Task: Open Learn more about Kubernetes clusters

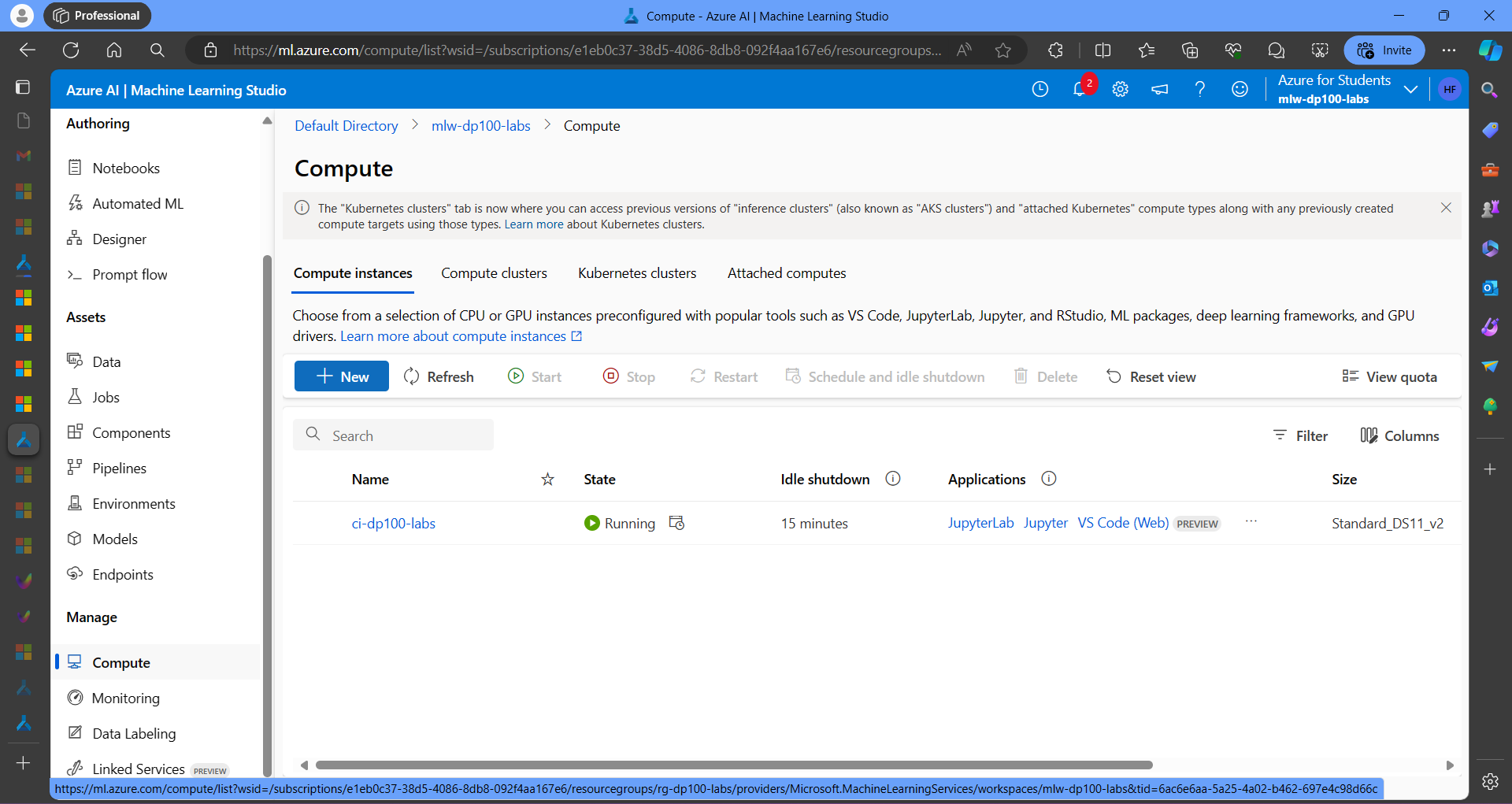Action: (534, 224)
